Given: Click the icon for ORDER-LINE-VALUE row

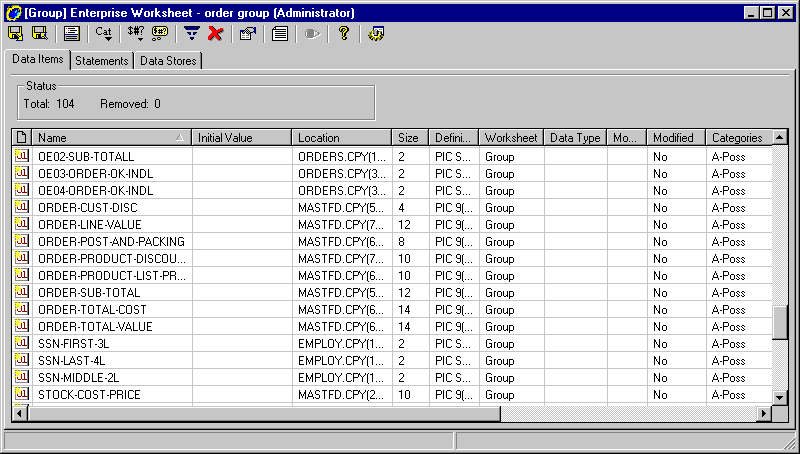Looking at the screenshot, I should tap(21, 224).
